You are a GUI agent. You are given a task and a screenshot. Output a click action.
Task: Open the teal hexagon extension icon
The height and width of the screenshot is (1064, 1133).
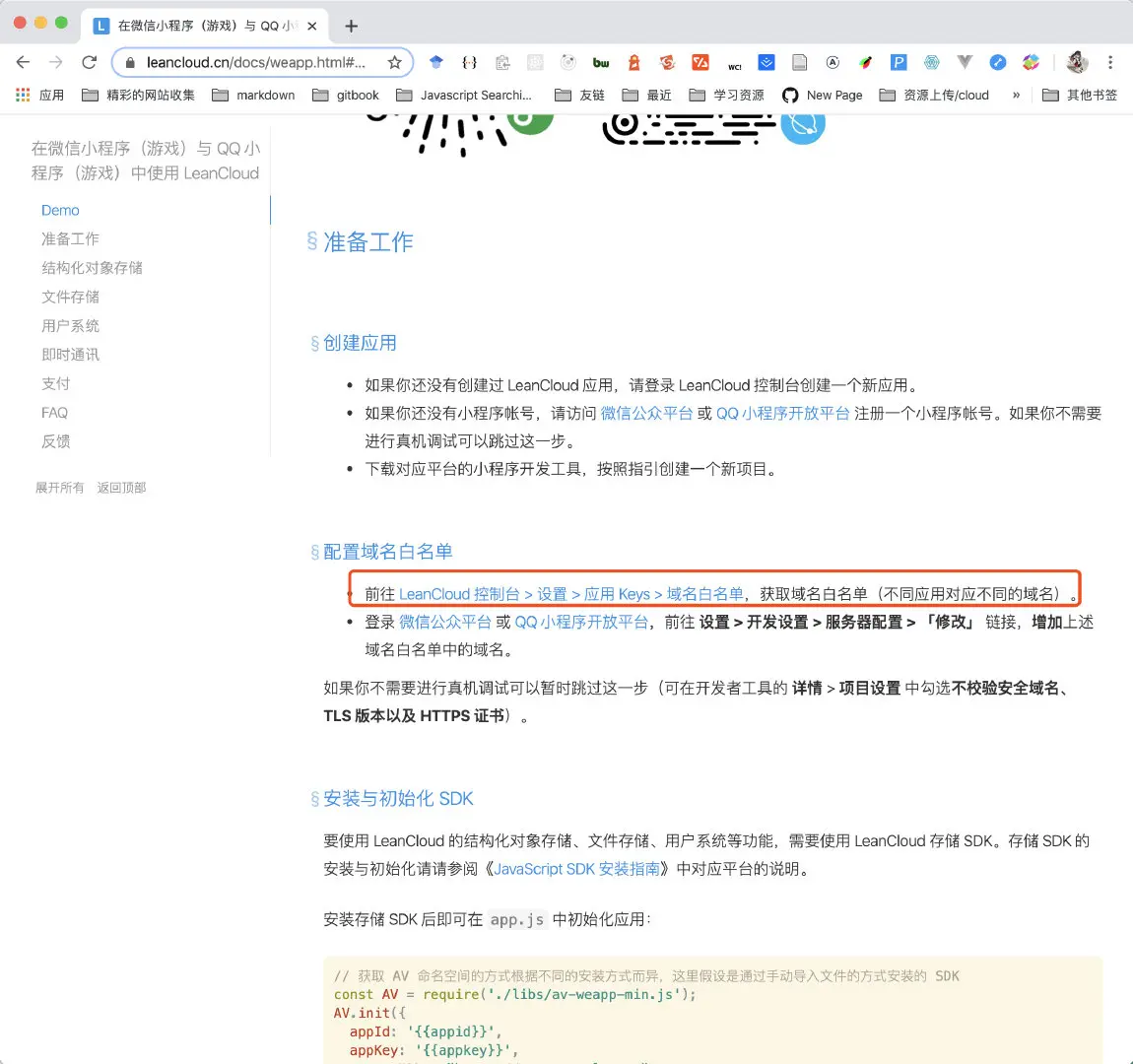point(931,63)
